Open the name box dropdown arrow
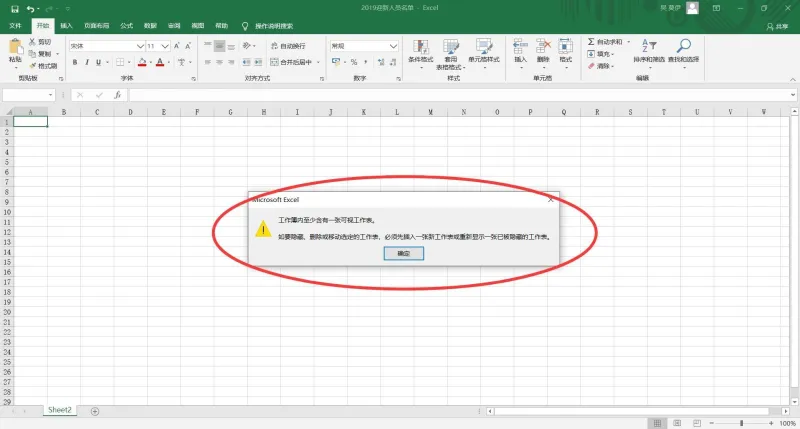The height and width of the screenshot is (429, 800). [x=51, y=95]
